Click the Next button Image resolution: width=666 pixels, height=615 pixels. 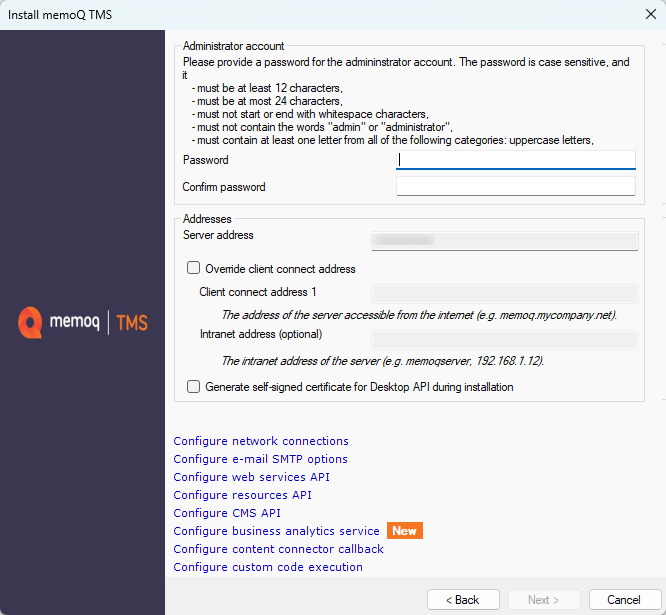pyautogui.click(x=544, y=600)
